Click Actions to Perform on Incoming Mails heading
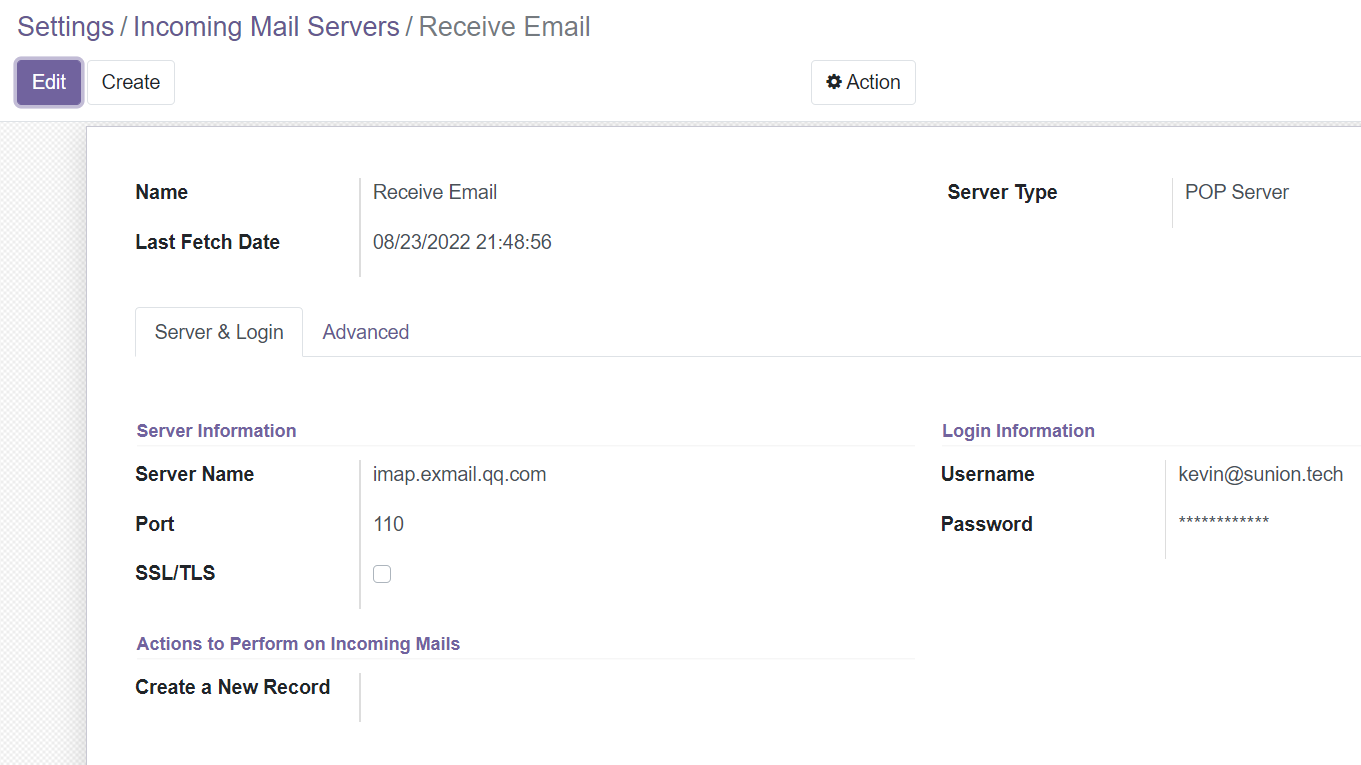 coord(298,644)
